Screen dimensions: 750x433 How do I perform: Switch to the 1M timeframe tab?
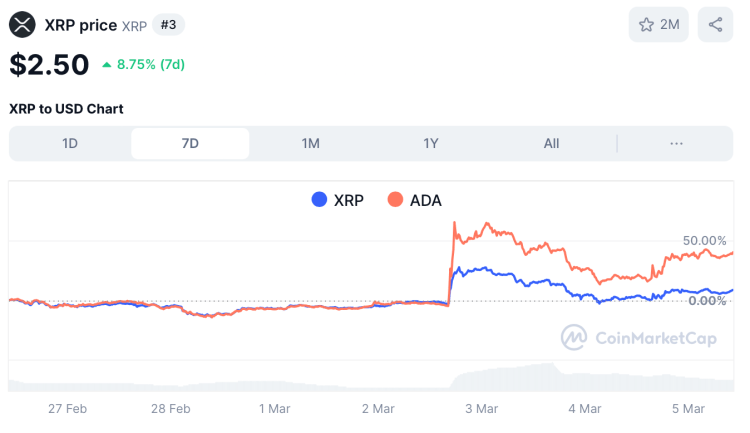point(310,143)
